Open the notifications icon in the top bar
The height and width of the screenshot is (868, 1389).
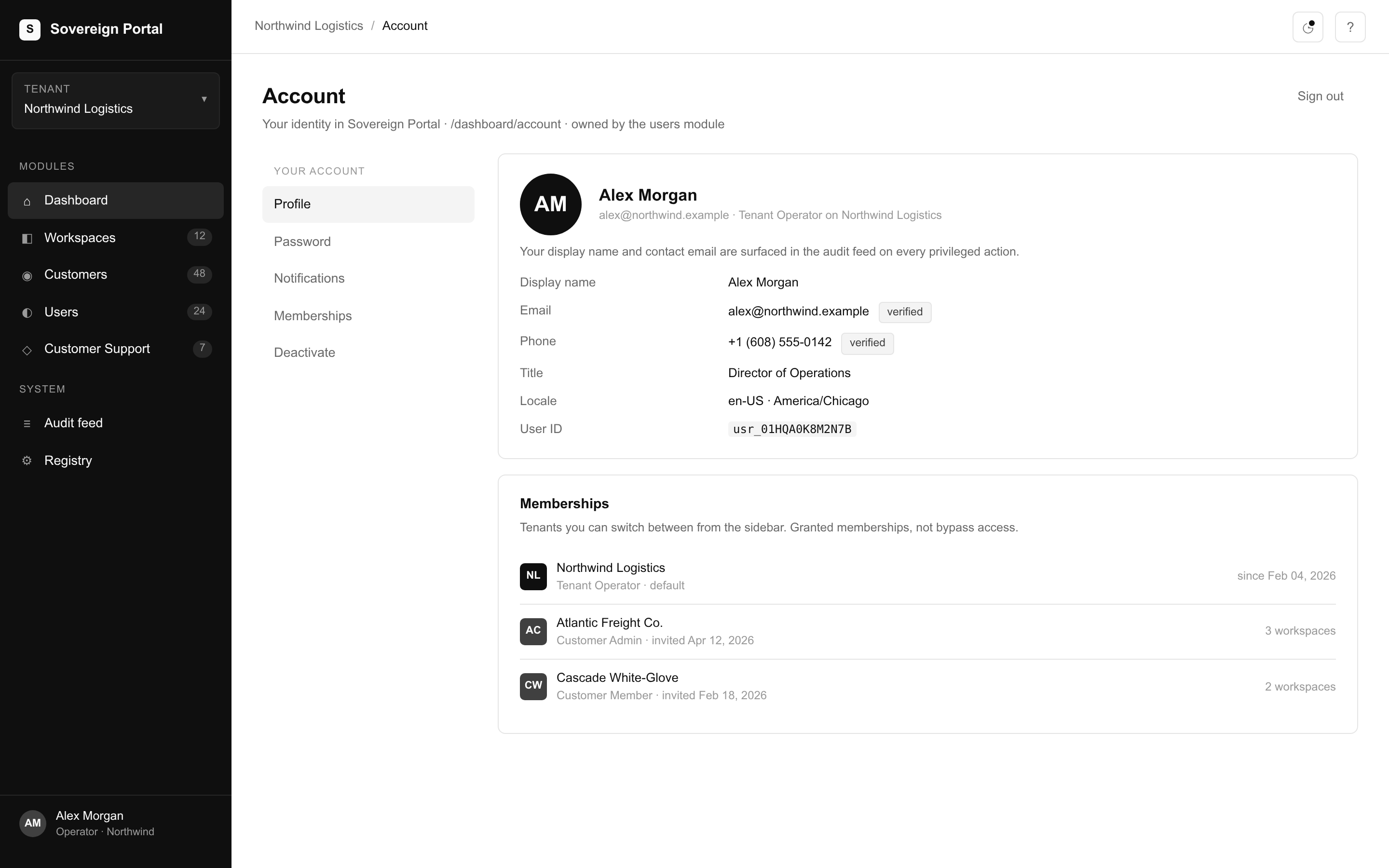(x=1307, y=27)
